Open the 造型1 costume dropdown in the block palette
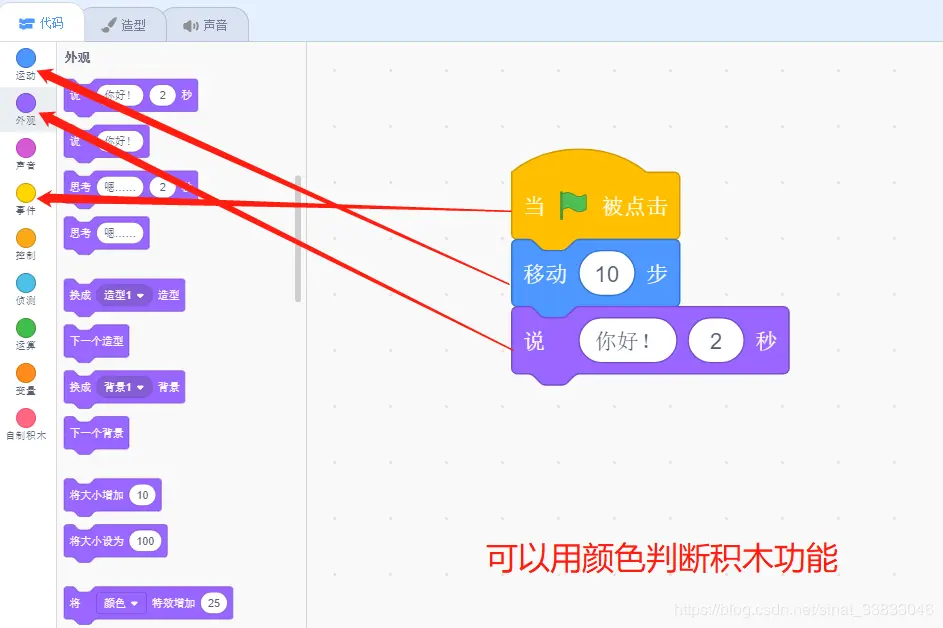This screenshot has height=628, width=943. [123, 295]
